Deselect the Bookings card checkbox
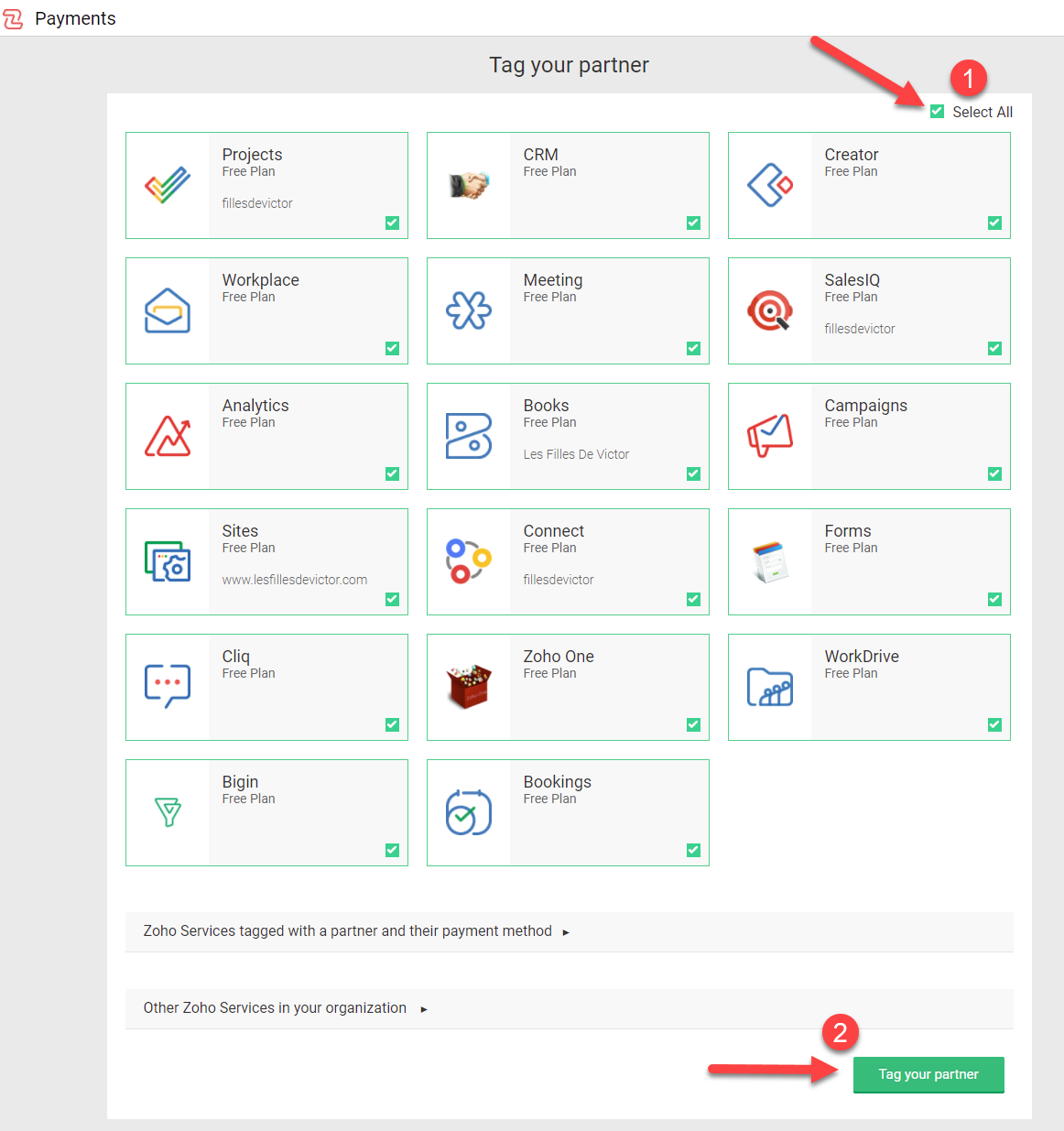Image resolution: width=1064 pixels, height=1131 pixels. pyautogui.click(x=693, y=850)
